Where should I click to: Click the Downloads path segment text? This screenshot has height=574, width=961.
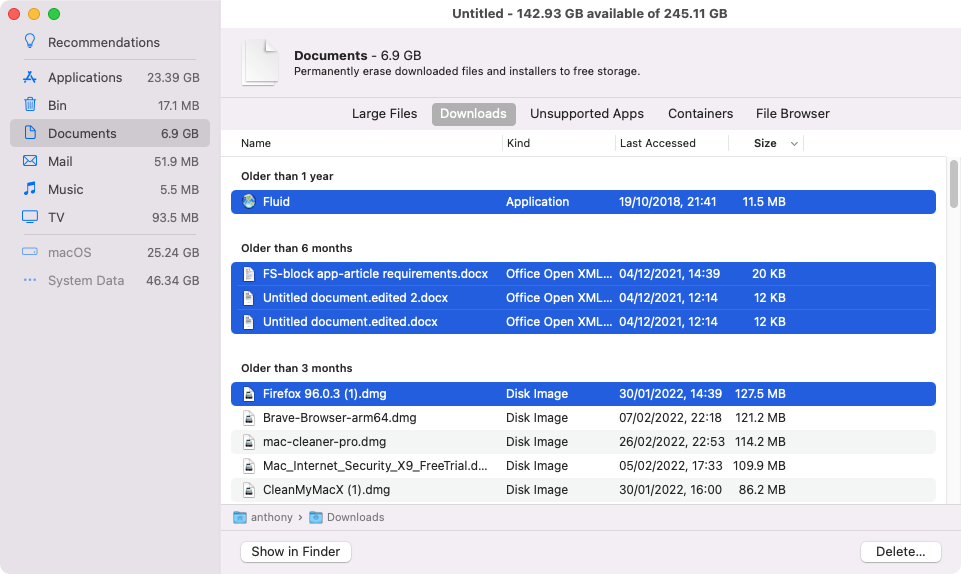pos(355,517)
